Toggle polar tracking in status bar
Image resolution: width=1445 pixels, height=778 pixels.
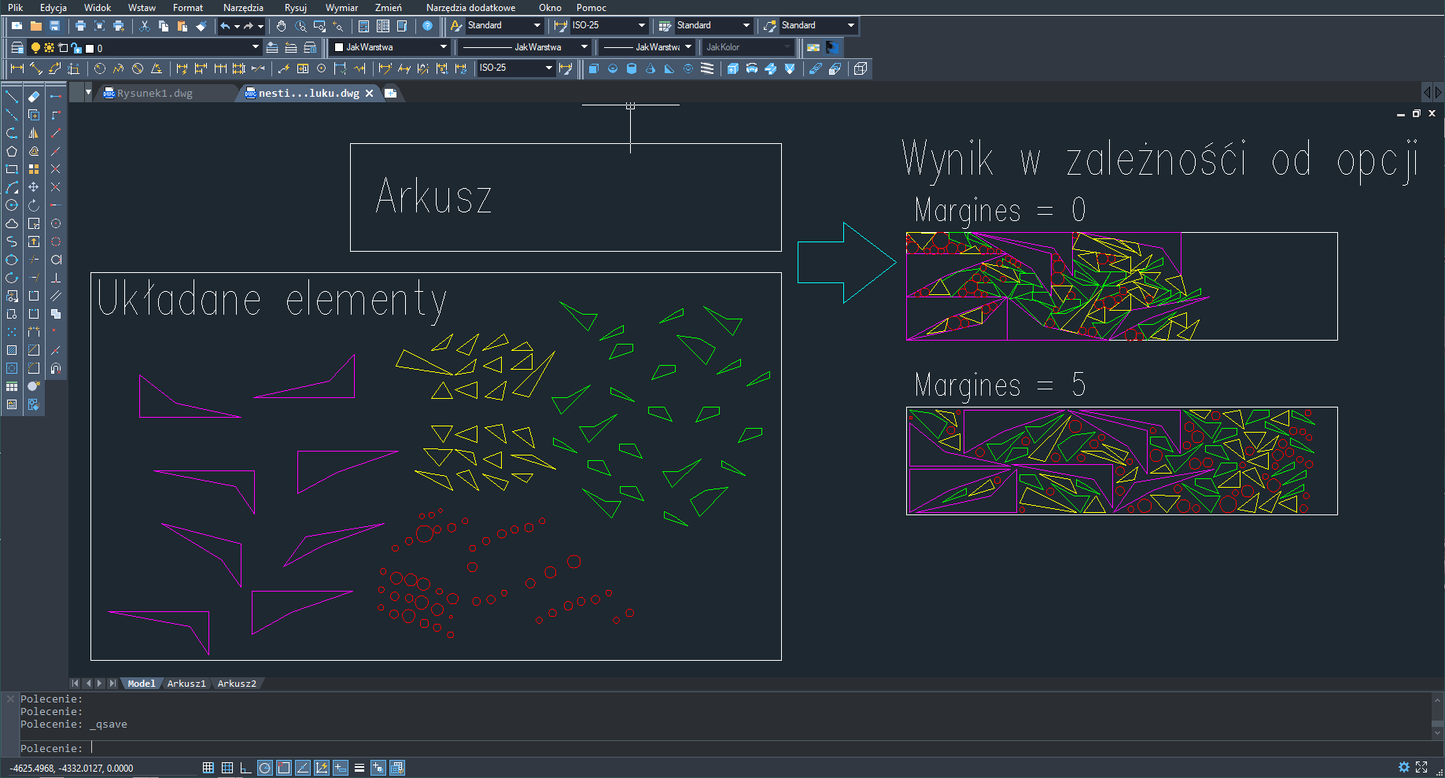pyautogui.click(x=265, y=768)
